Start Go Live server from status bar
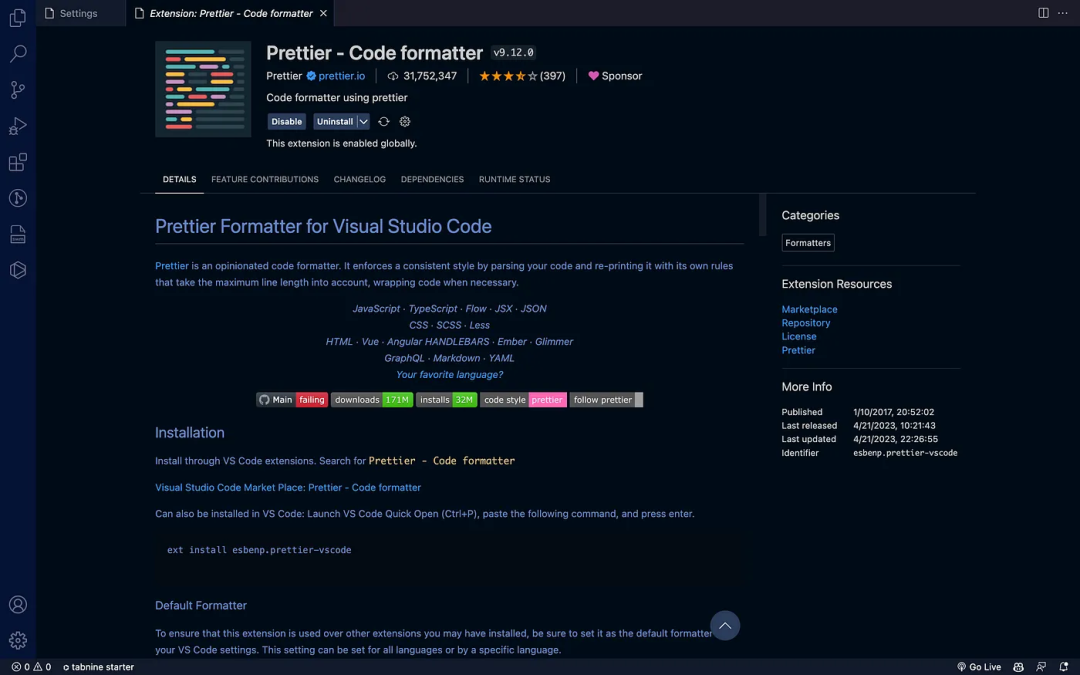1080x675 pixels. 979,667
